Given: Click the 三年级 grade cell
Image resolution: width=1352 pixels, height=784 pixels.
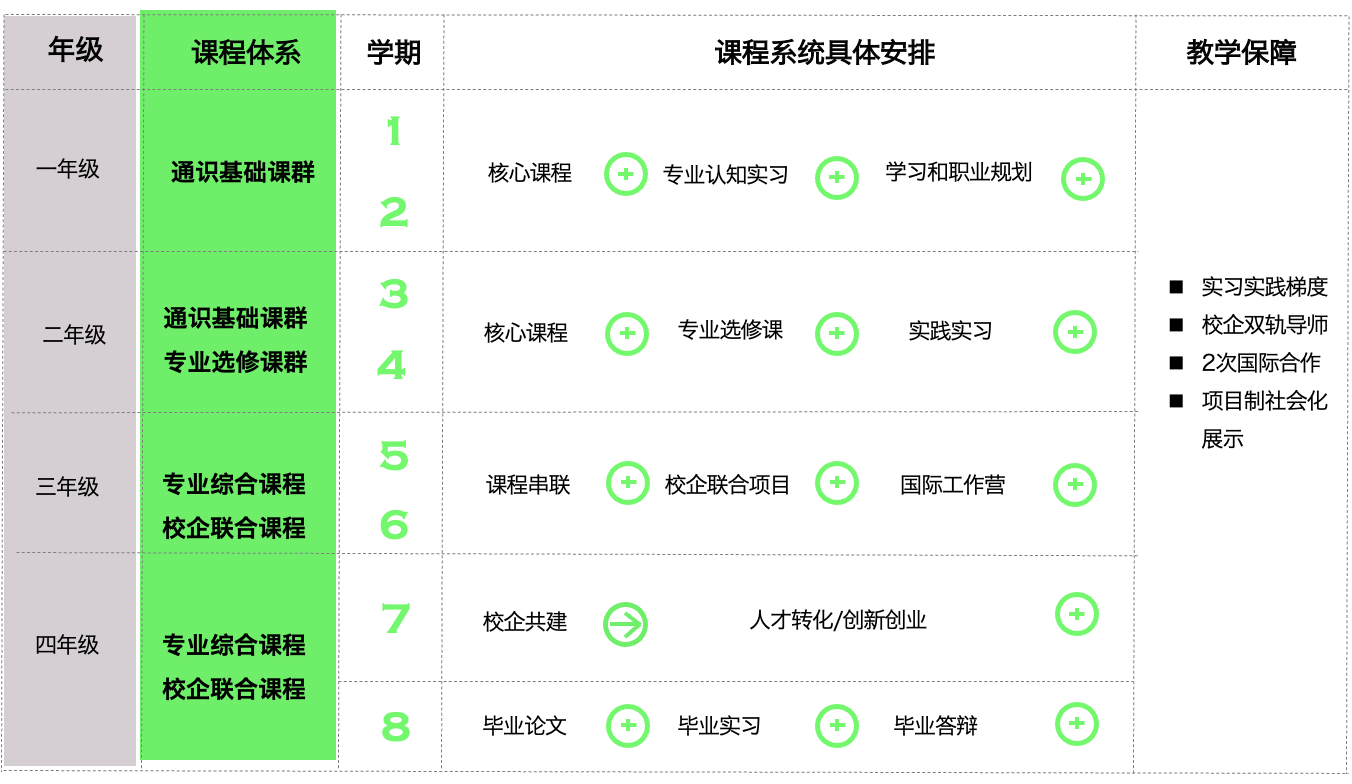Looking at the screenshot, I should point(68,487).
